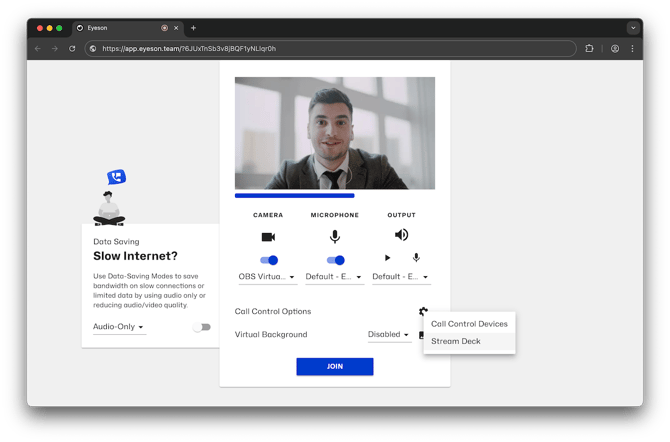Open the OBS Virtual camera dropdown
The width and height of the screenshot is (670, 442).
(x=267, y=277)
